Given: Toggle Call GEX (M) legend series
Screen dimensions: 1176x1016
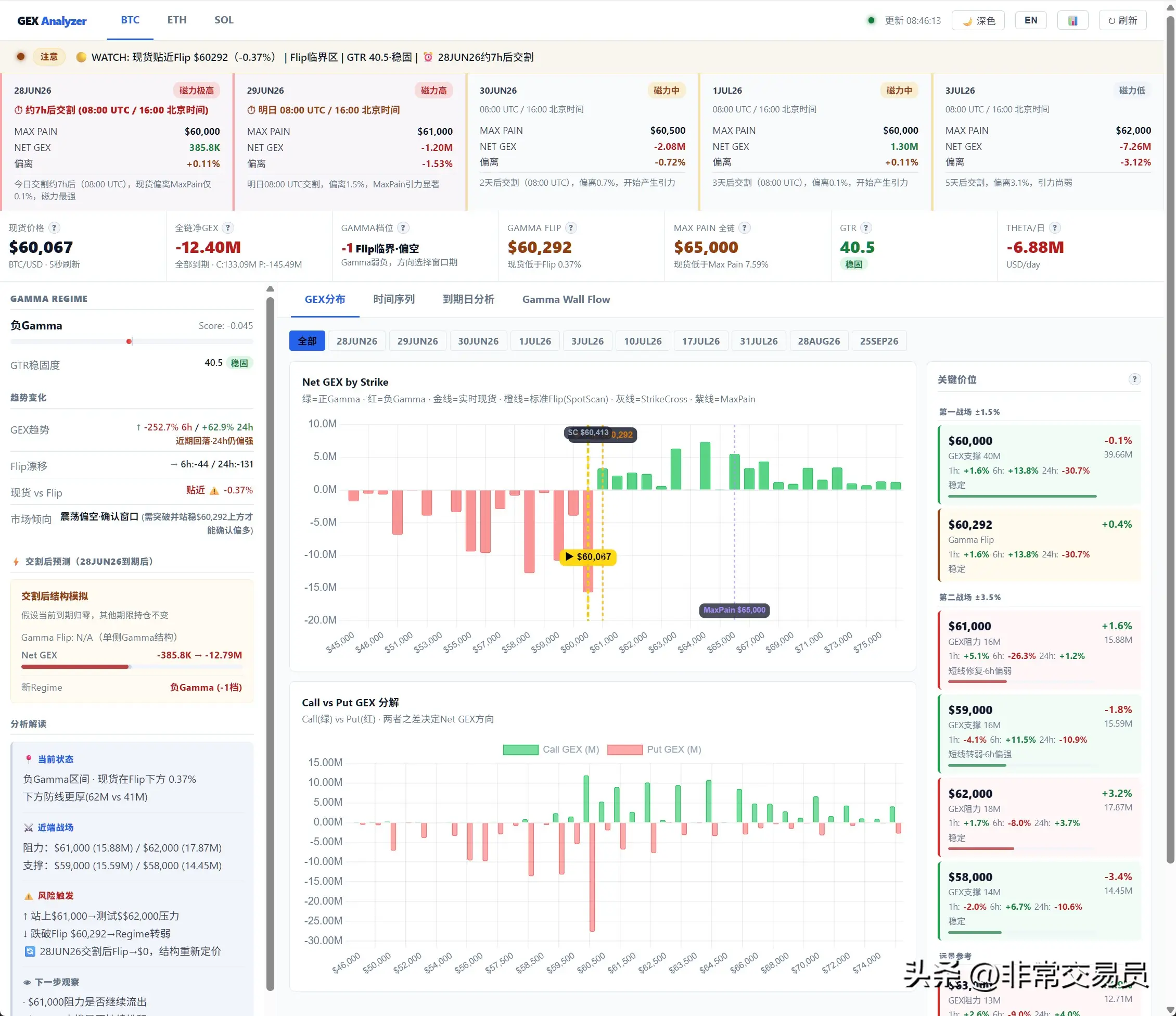Looking at the screenshot, I should [x=551, y=749].
